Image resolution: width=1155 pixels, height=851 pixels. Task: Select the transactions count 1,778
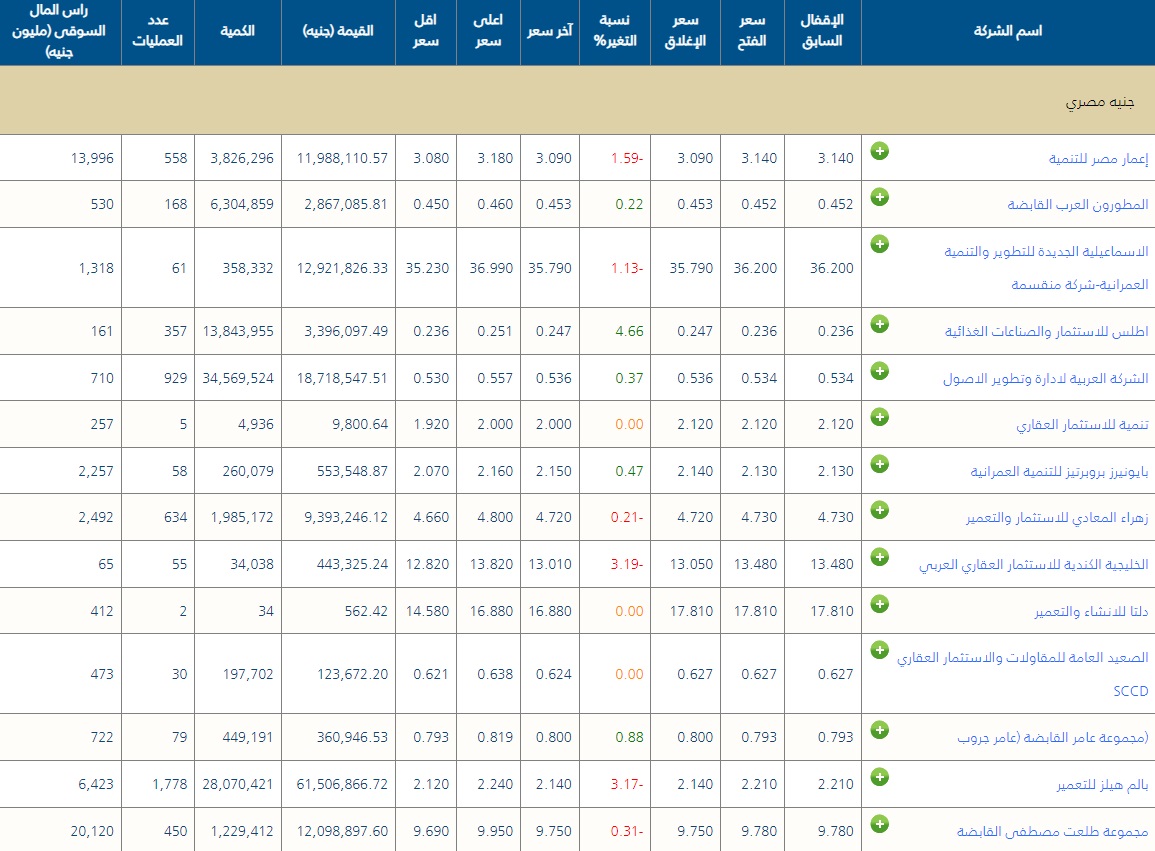tap(170, 784)
